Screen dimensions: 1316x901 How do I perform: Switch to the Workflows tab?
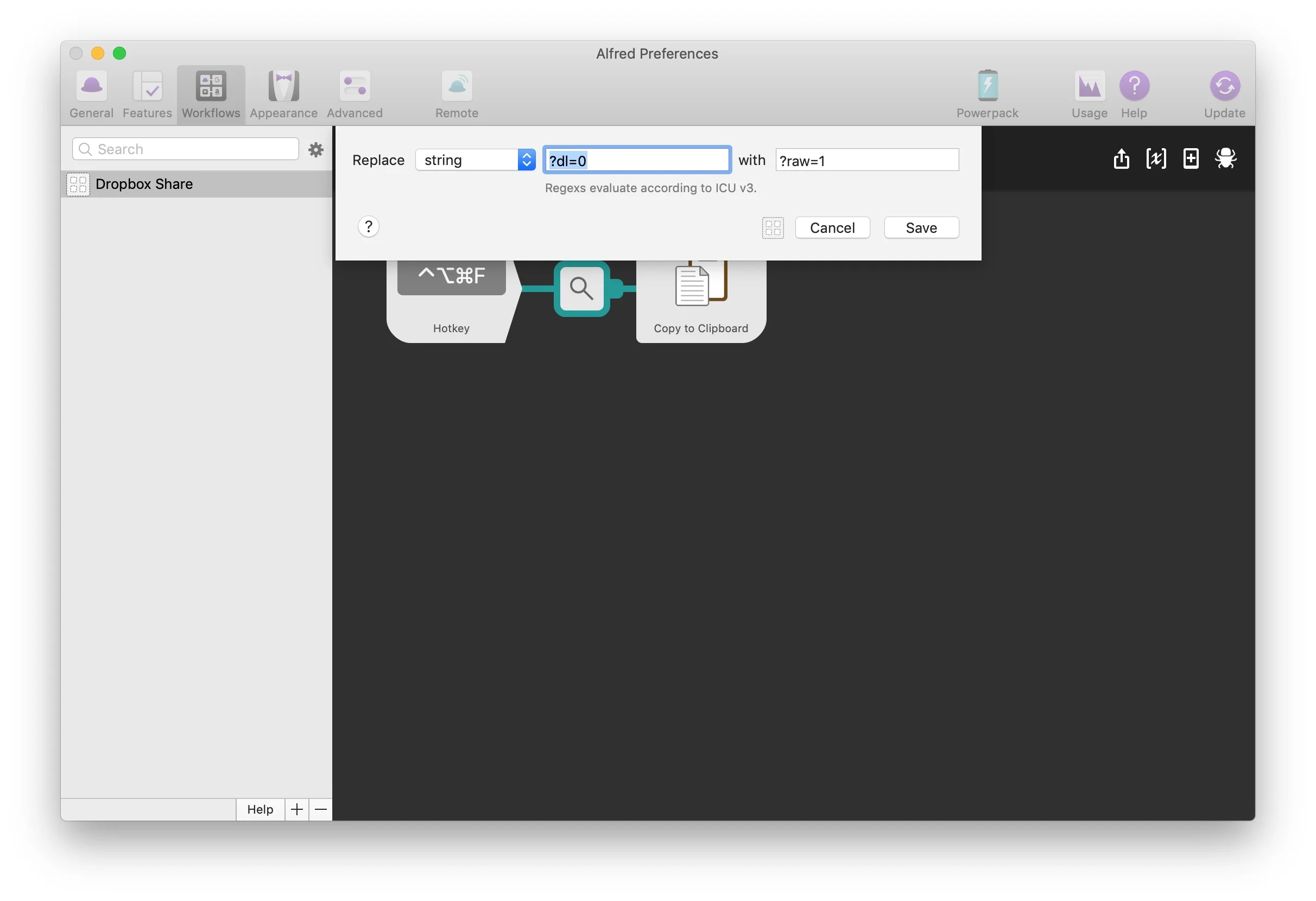211,94
